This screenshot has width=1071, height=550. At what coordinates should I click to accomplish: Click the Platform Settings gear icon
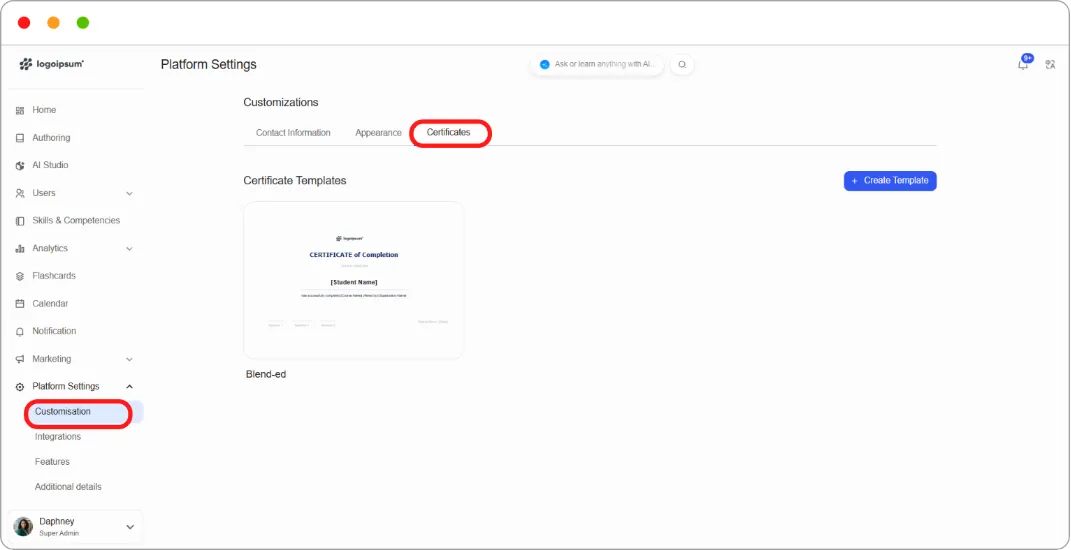click(20, 387)
